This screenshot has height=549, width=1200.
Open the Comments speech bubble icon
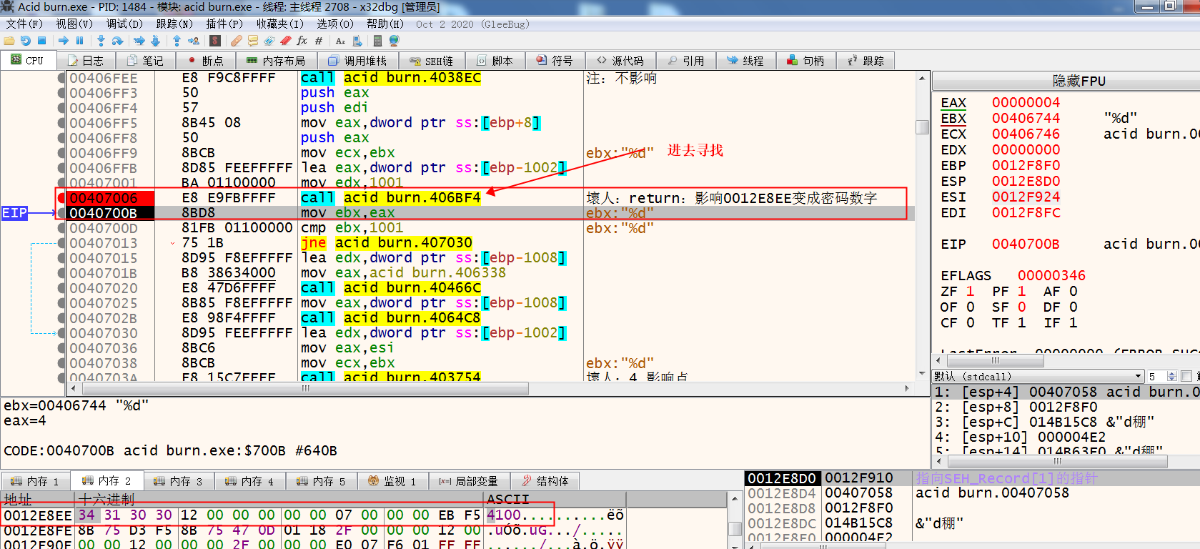coord(253,41)
